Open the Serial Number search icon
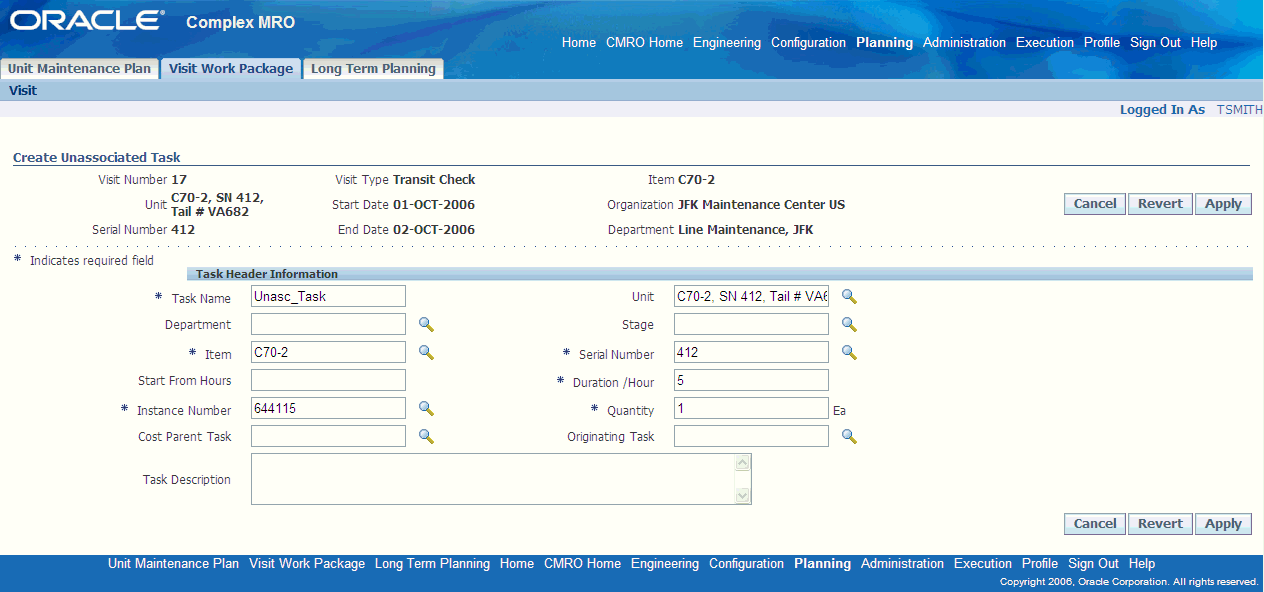 849,352
